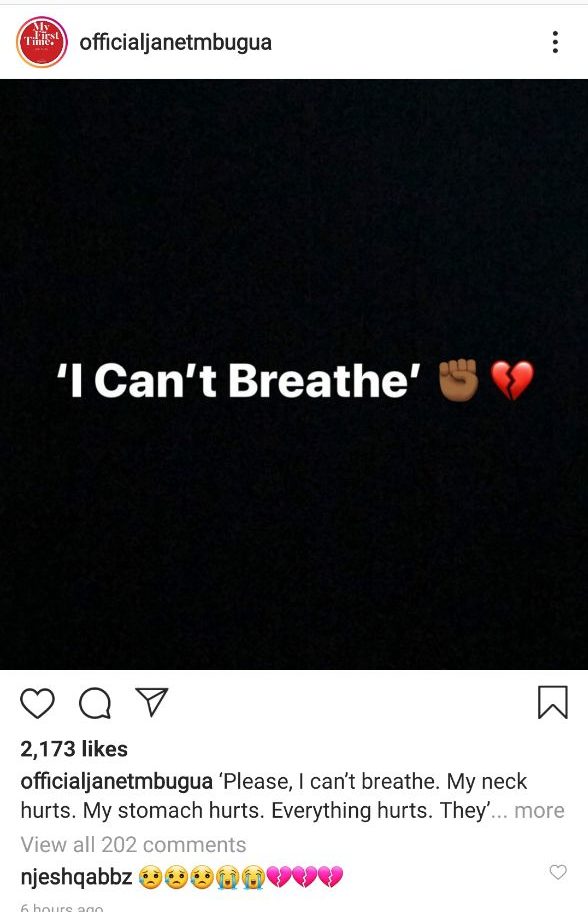Open the three-dot post options menu
The width and height of the screenshot is (588, 912).
(555, 42)
